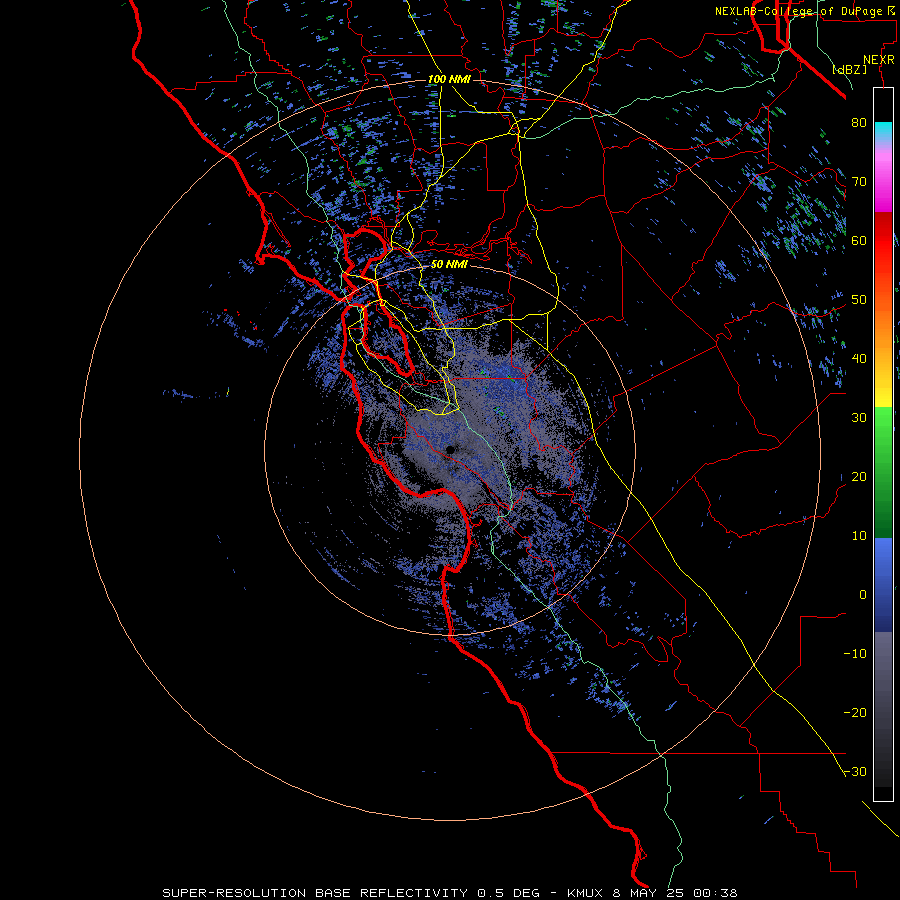The height and width of the screenshot is (900, 900).
Task: Click the [dBZ] unit label
Action: [849, 69]
